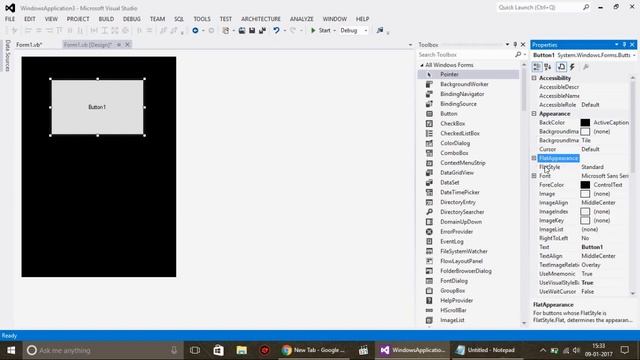This screenshot has height=360, width=640.
Task: Pin the Toolbox panel
Action: coord(515,44)
